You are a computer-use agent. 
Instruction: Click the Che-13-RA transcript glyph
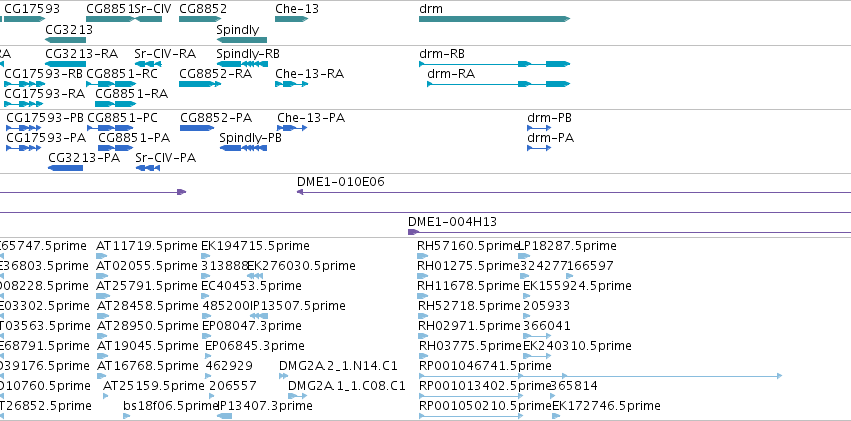click(291, 84)
